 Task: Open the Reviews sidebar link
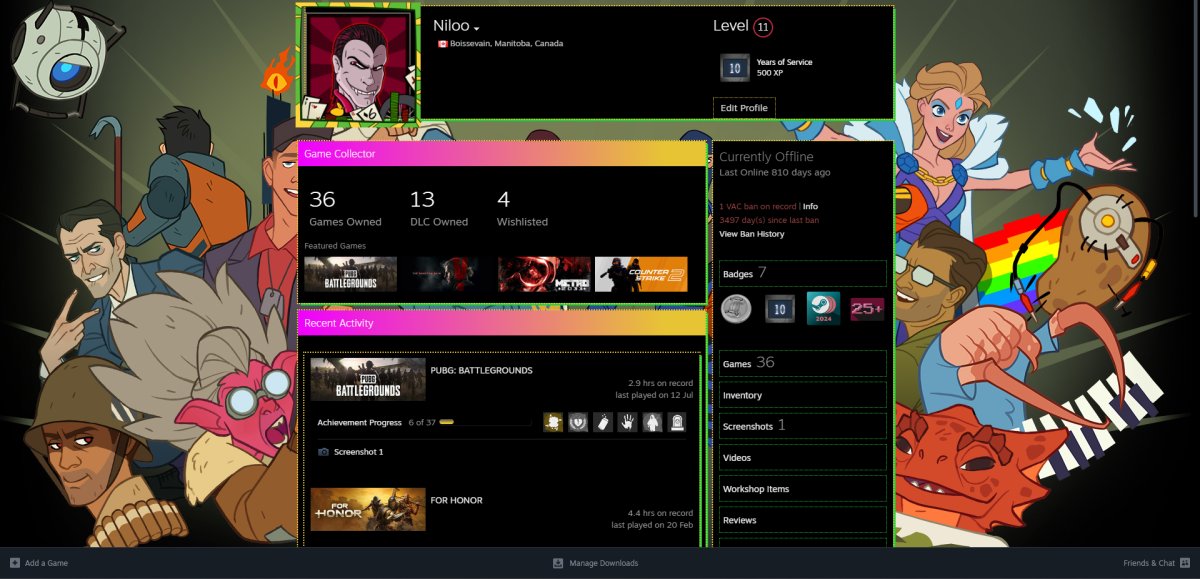(802, 520)
